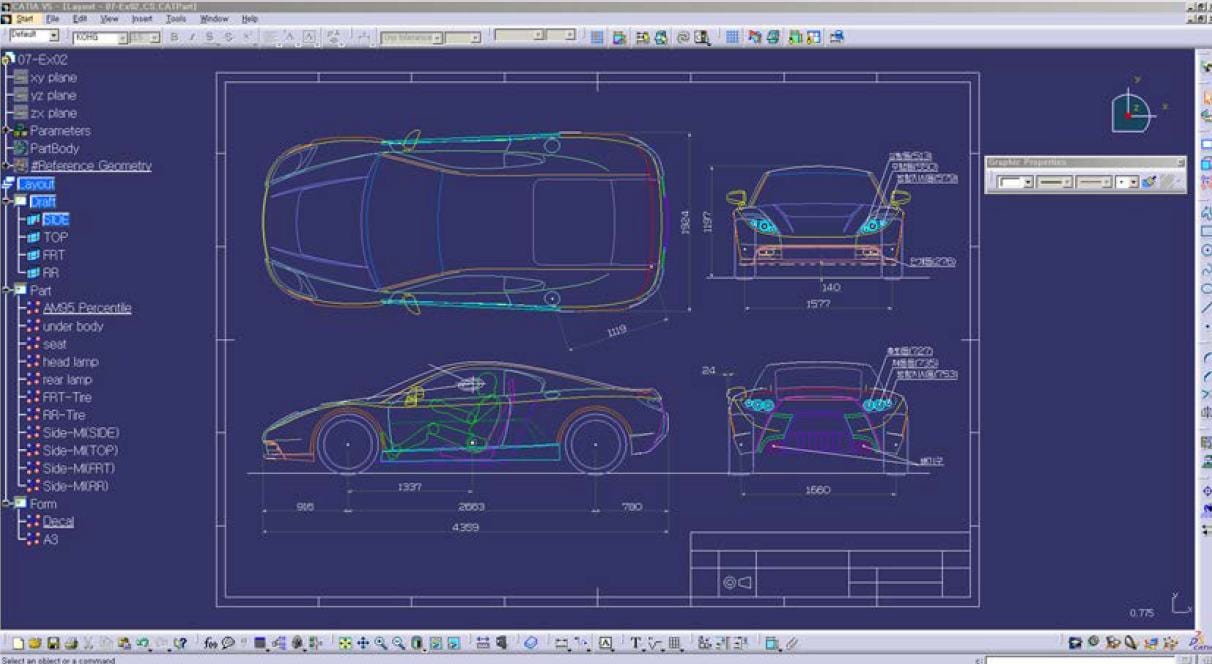Screen dimensions: 1212x664
Task: Click the painter brush icon in Graphic Properties
Action: click(1149, 182)
